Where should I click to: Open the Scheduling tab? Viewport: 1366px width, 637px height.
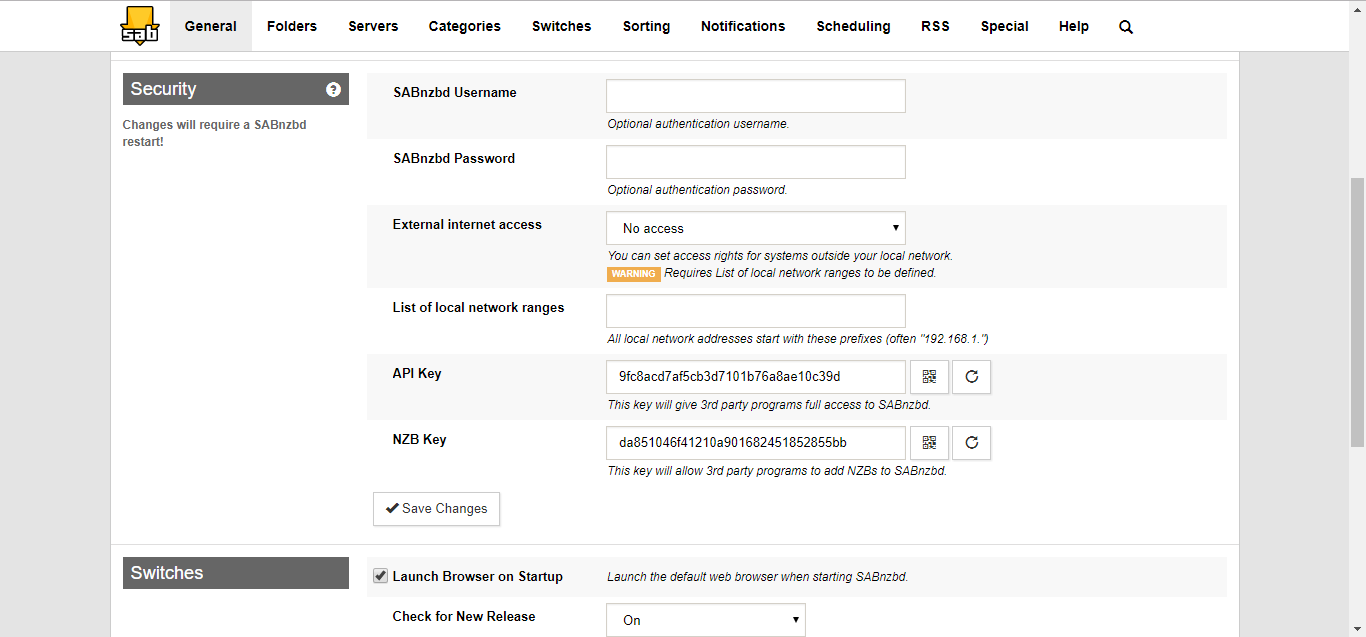[853, 26]
